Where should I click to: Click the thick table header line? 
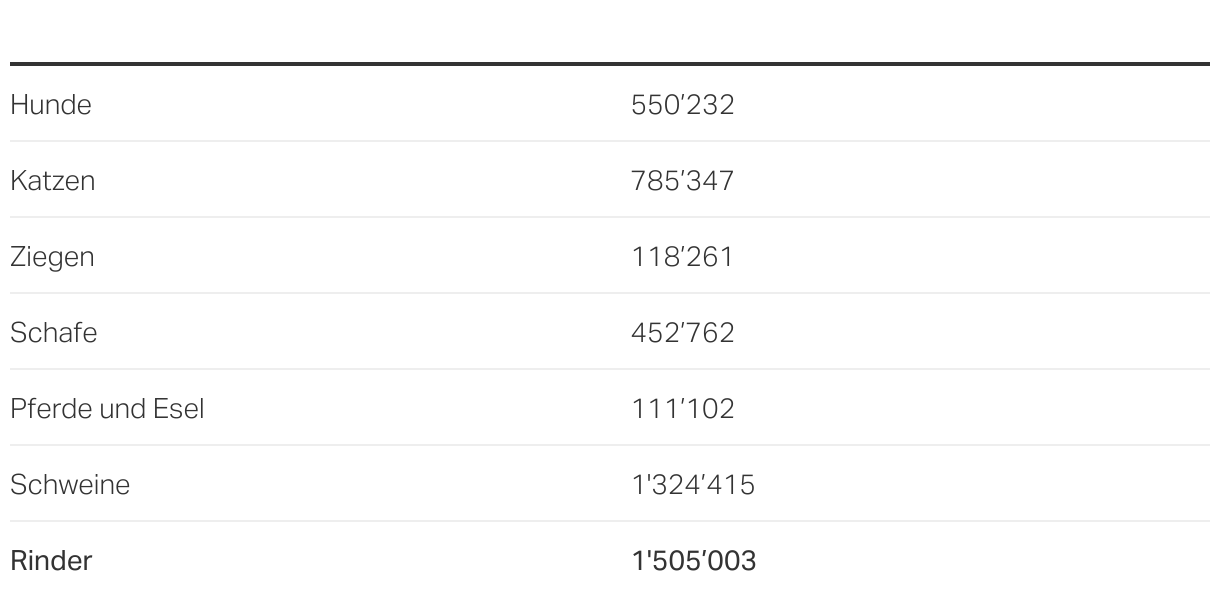click(x=610, y=64)
